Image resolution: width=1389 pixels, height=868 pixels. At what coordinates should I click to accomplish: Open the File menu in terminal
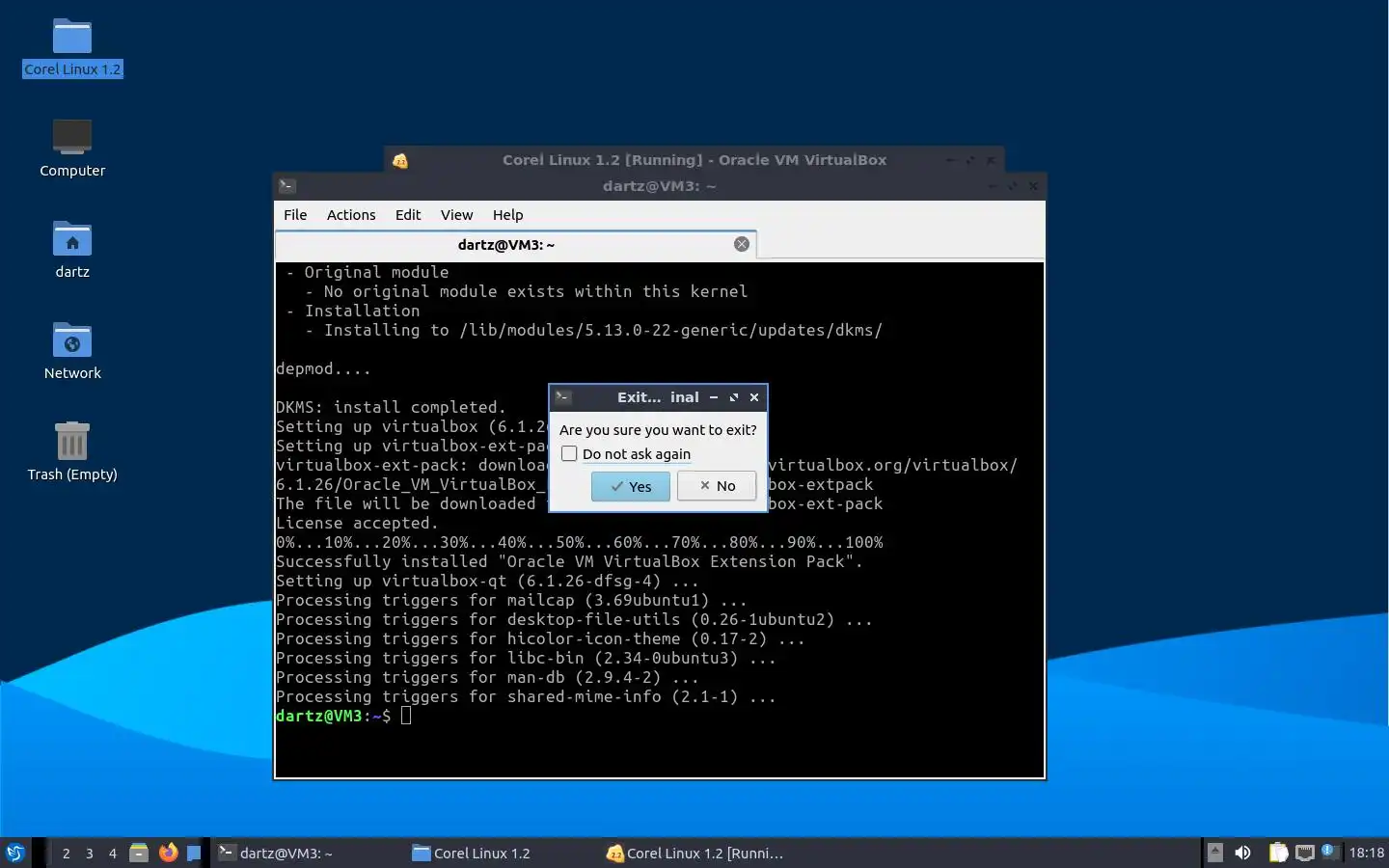tap(295, 215)
